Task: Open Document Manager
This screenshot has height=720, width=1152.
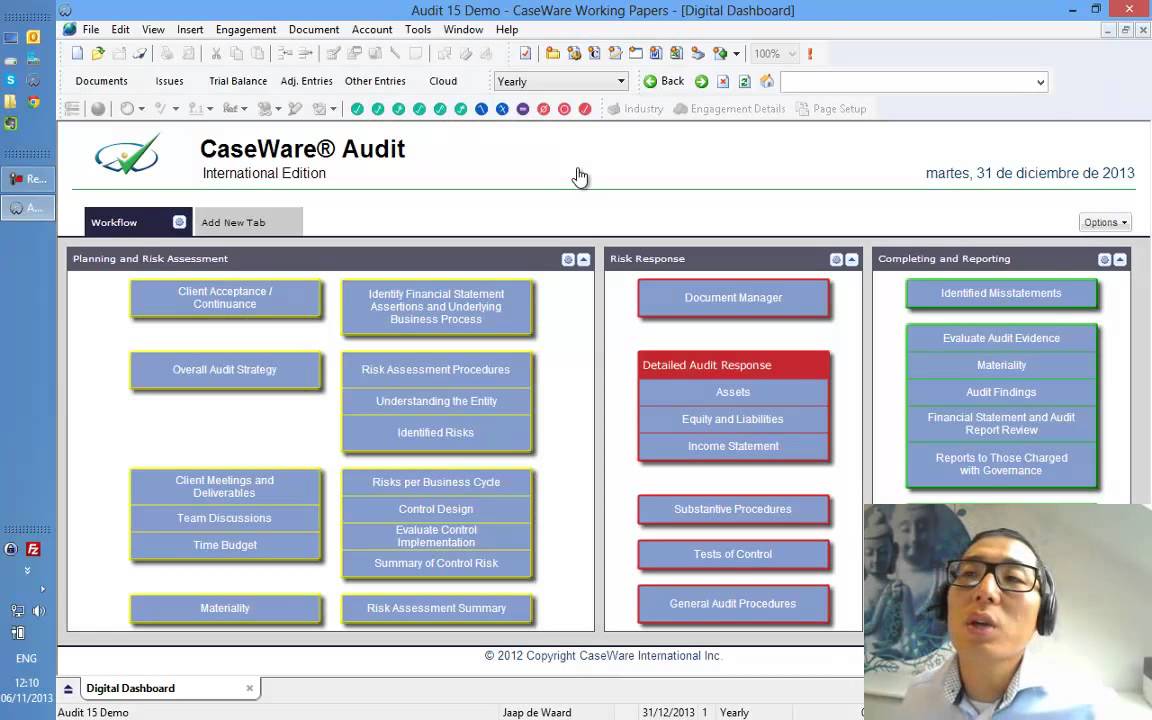Action: pos(733,298)
